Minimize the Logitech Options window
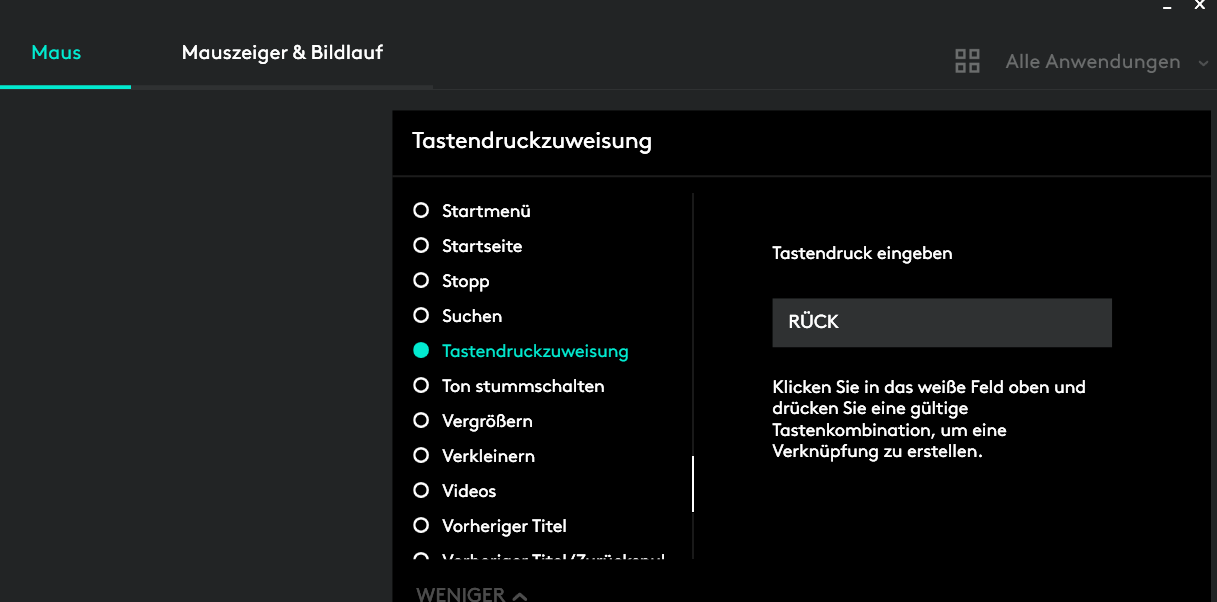The height and width of the screenshot is (602, 1217). click(x=1167, y=6)
